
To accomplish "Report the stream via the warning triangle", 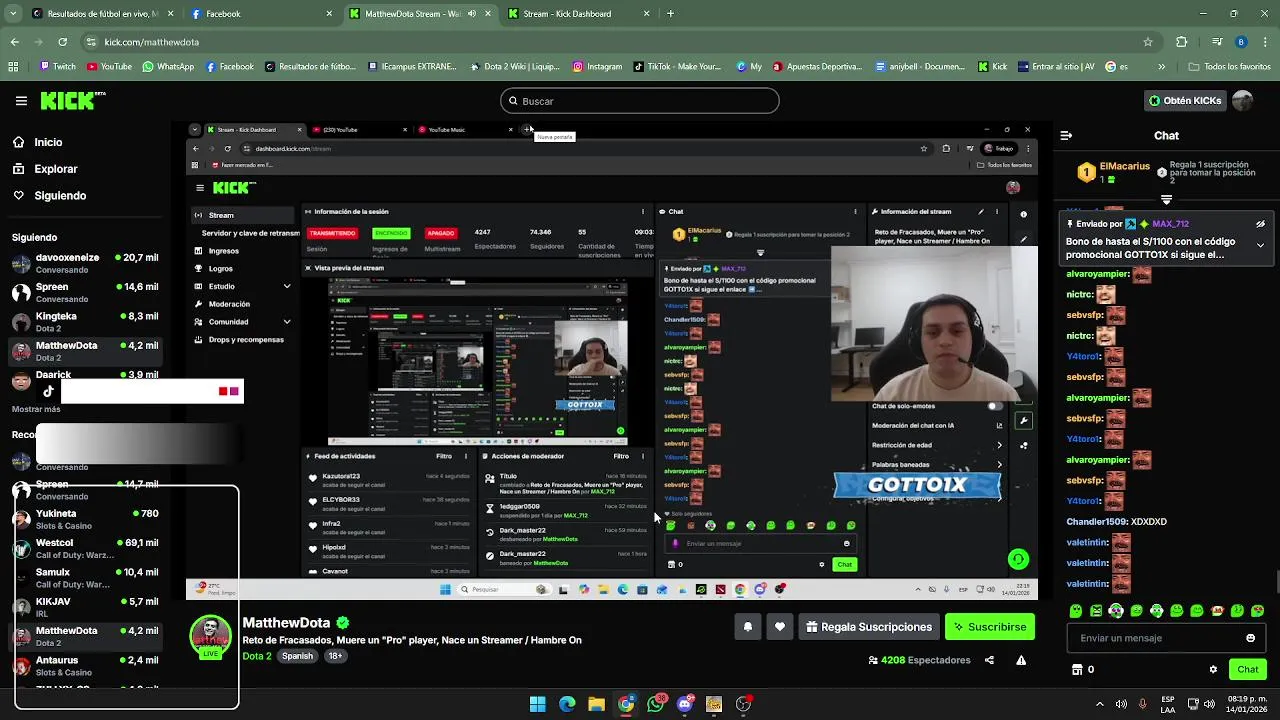I will (x=1021, y=660).
